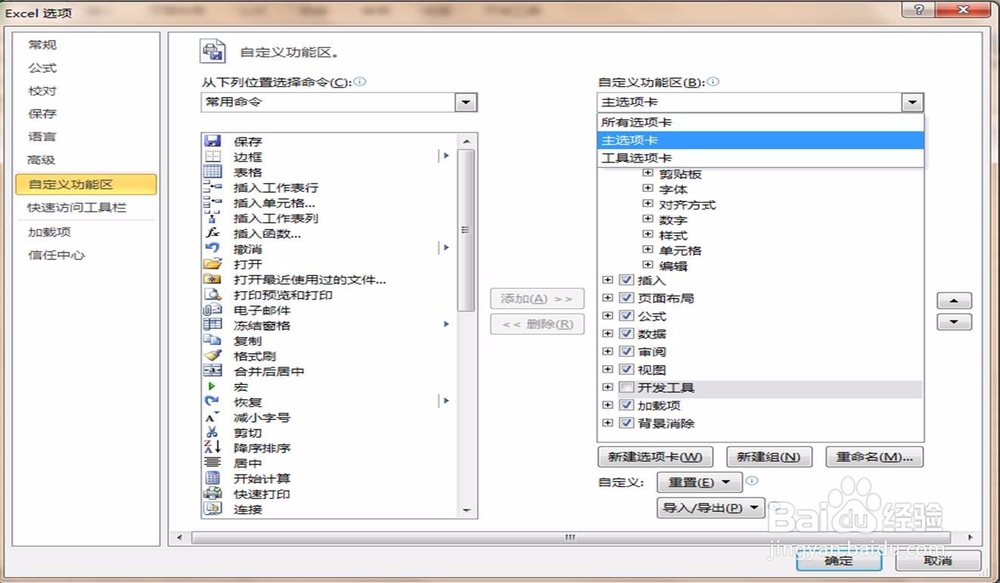Uncheck the Background Removal (背景消除) checkbox
Viewport: 1000px width, 583px height.
(x=626, y=423)
